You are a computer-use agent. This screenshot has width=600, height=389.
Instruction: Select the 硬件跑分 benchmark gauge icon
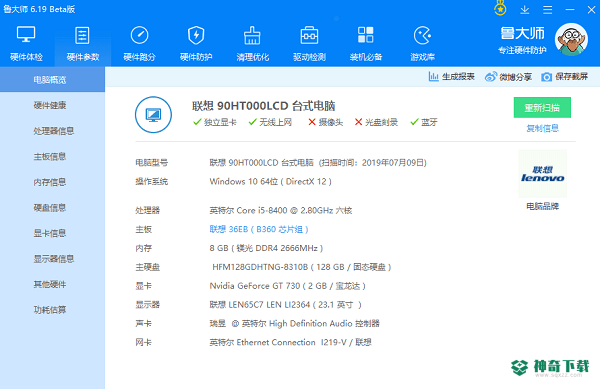pos(139,35)
